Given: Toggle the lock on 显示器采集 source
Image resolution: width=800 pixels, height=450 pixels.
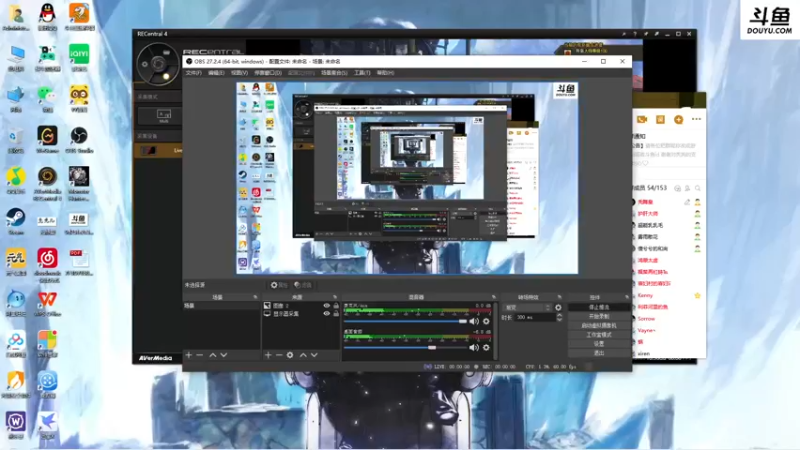Looking at the screenshot, I should tap(336, 314).
